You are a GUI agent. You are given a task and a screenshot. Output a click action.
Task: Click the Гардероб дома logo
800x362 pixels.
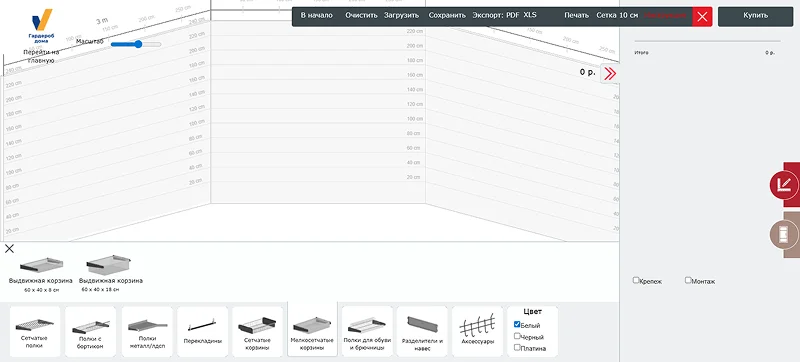[42, 25]
